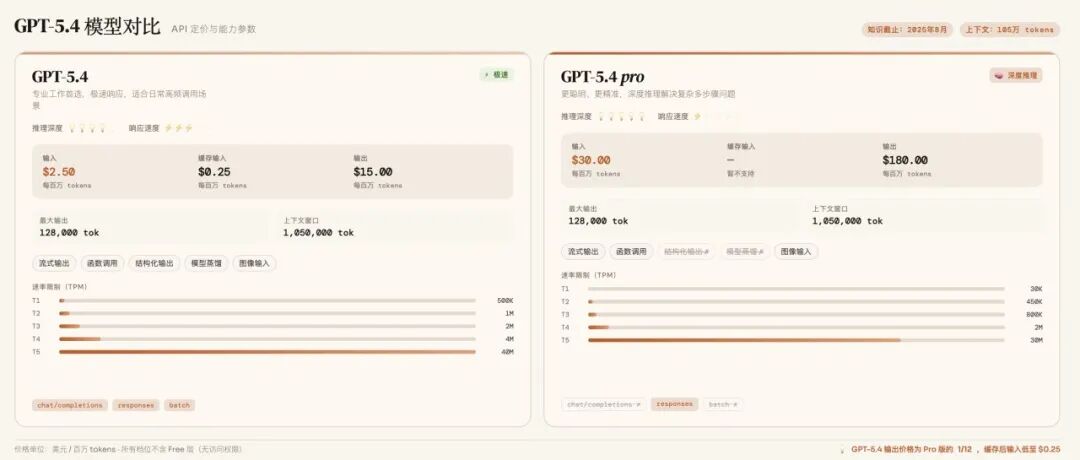Viewport: 1080px width, 460px height.
Task: Select the 函数调用 chip on the GPT-5.4 card
Action: pyautogui.click(x=103, y=263)
